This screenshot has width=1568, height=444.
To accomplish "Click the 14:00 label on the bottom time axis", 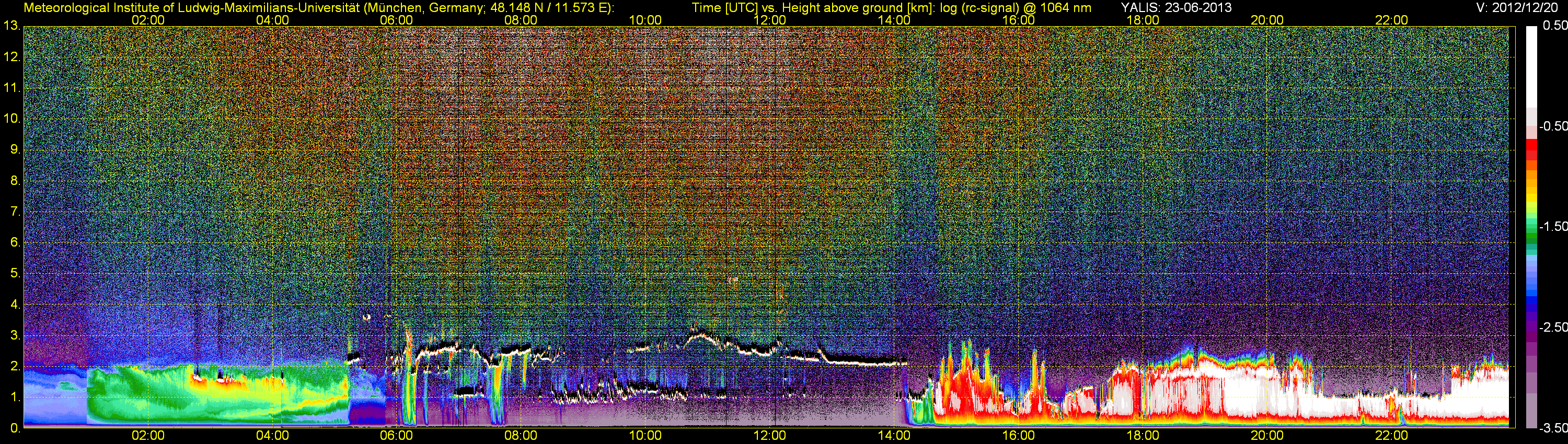I will pyautogui.click(x=894, y=436).
